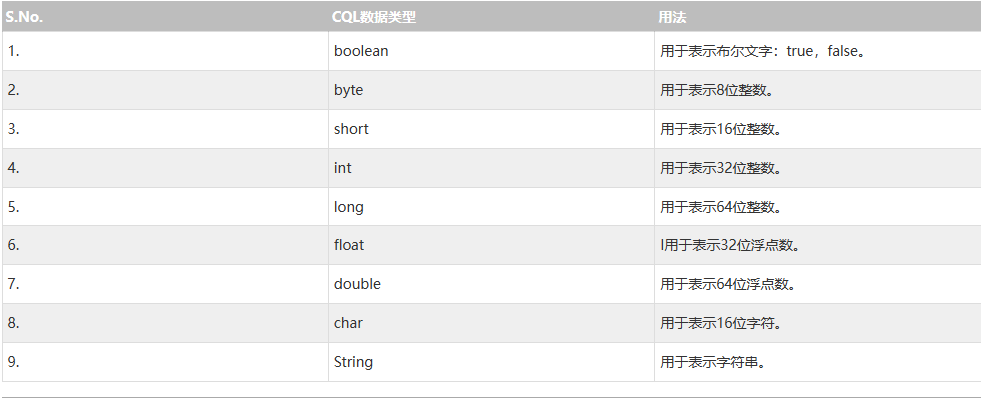Screen dimensions: 981x400
Task: Select the boolean data type cell
Action: point(361,51)
